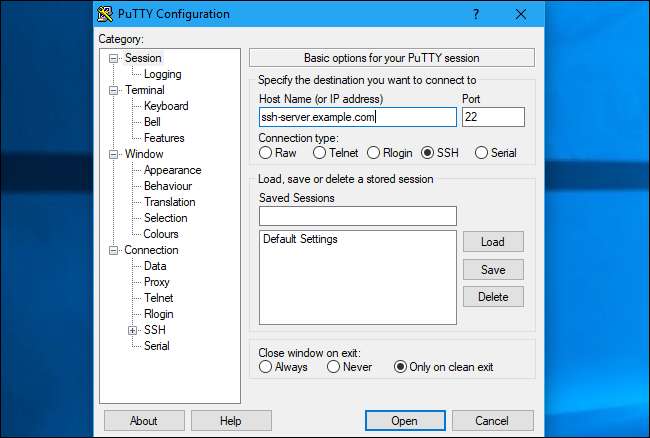Image resolution: width=650 pixels, height=438 pixels.
Task: Collapse the Terminal tree node
Action: click(x=115, y=90)
